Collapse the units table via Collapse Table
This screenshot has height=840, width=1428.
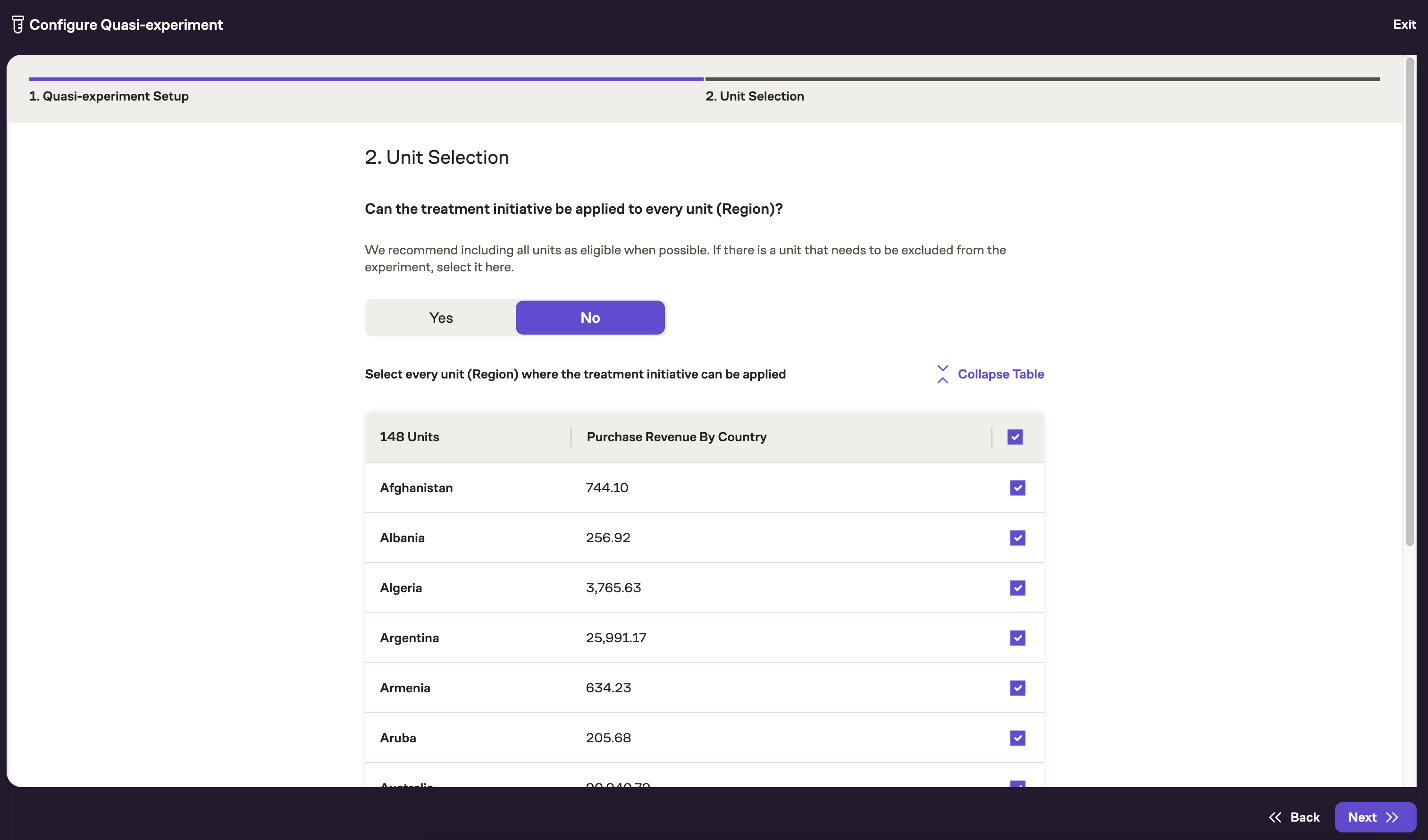point(1000,374)
